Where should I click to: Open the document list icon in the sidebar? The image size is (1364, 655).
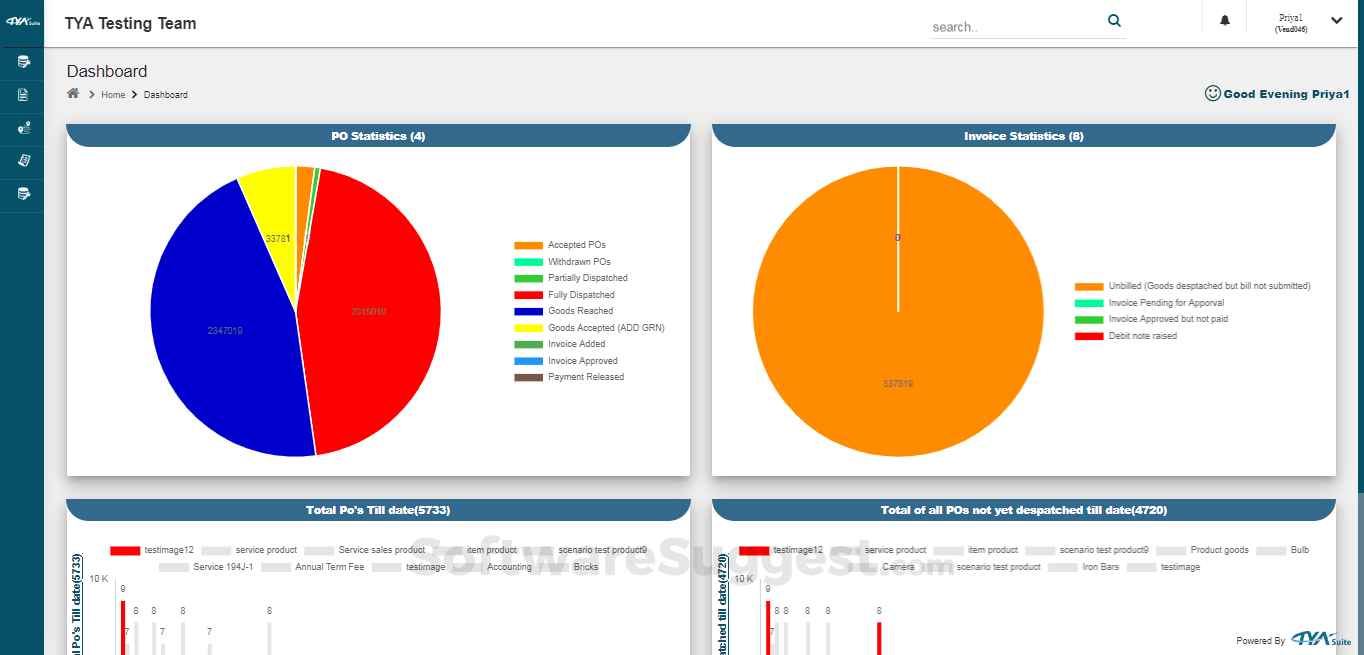click(23, 95)
